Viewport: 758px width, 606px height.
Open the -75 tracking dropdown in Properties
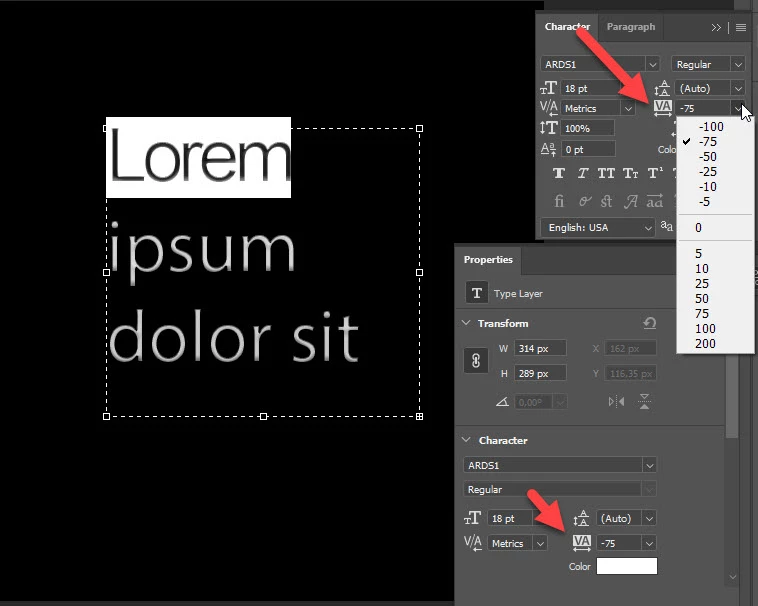[649, 543]
